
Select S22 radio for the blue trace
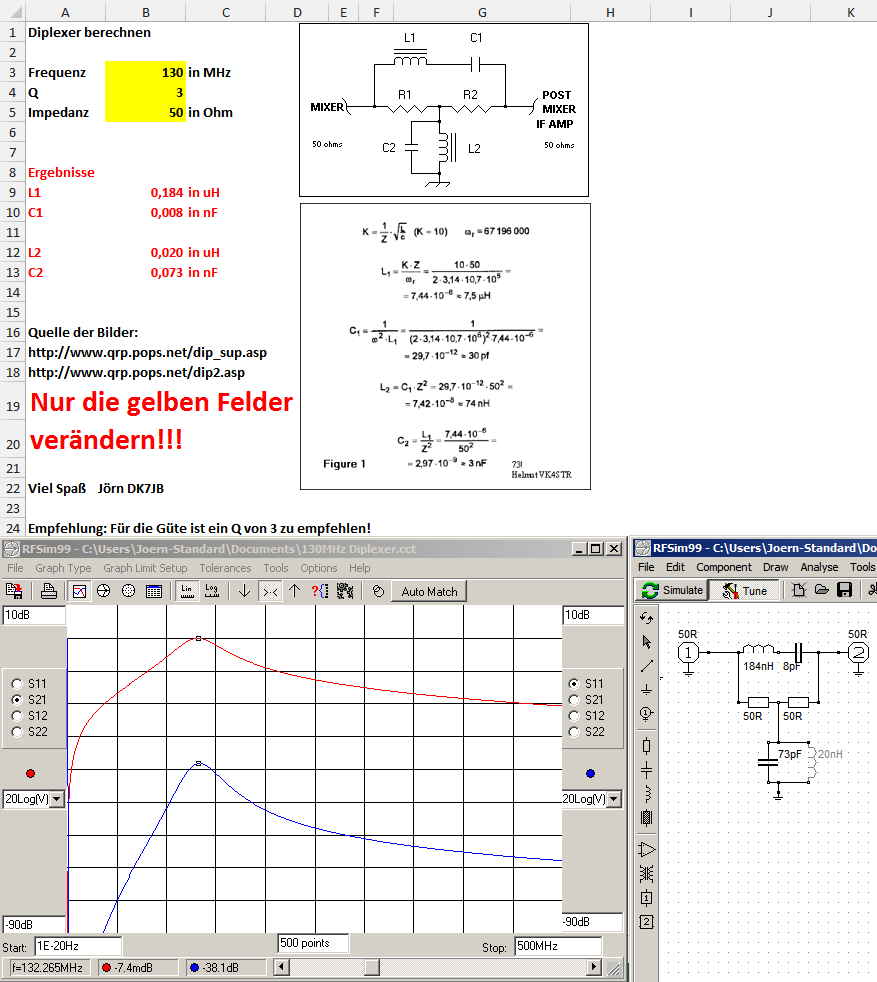pyautogui.click(x=573, y=731)
